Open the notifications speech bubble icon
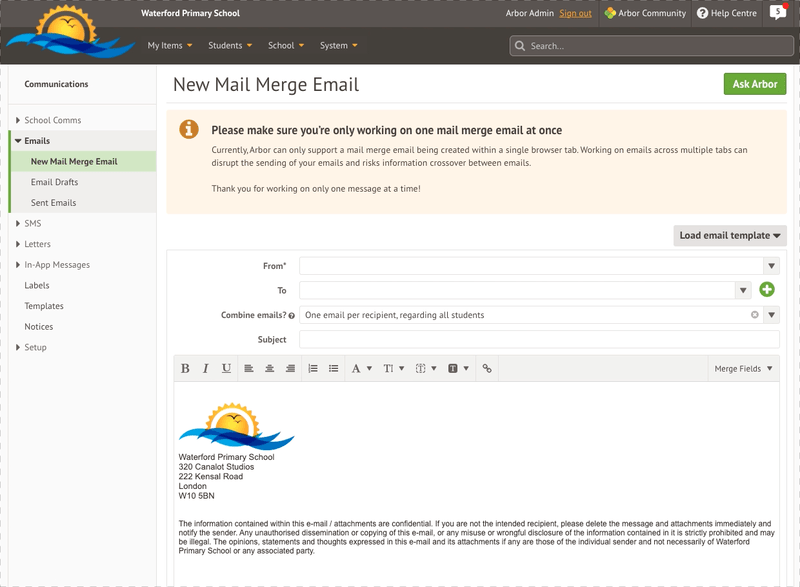Image resolution: width=800 pixels, height=587 pixels. coord(777,13)
